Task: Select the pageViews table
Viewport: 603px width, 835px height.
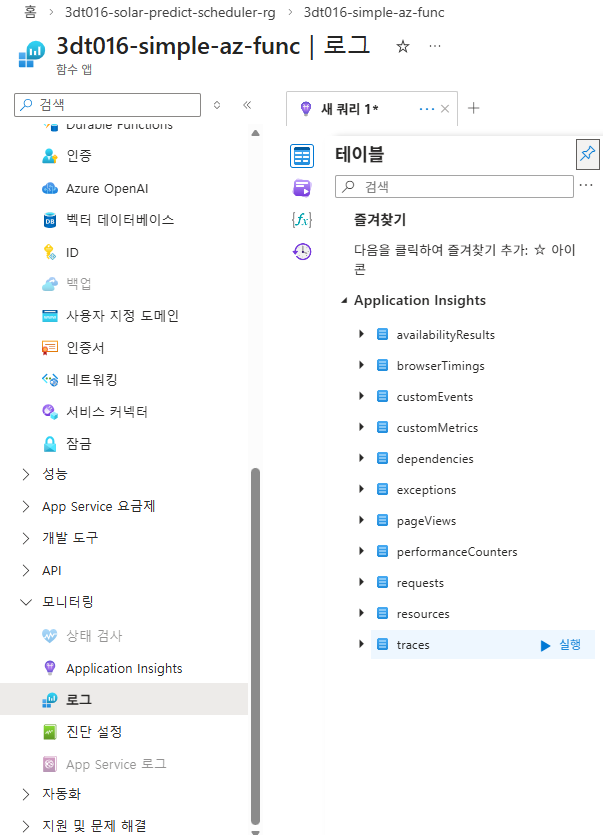Action: (426, 521)
